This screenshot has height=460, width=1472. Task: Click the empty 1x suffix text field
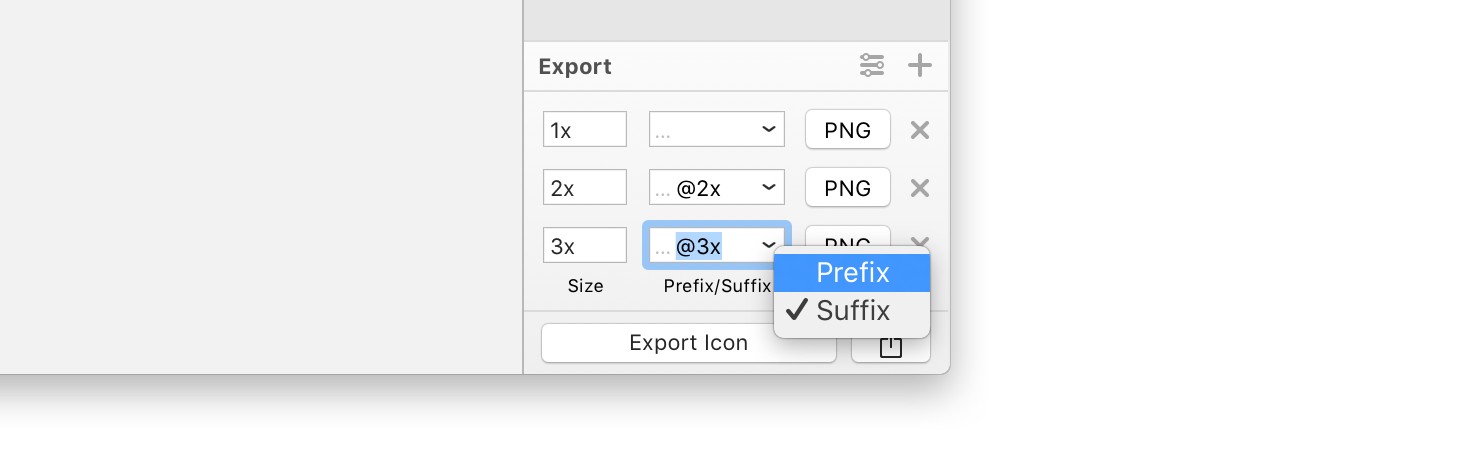[700, 130]
